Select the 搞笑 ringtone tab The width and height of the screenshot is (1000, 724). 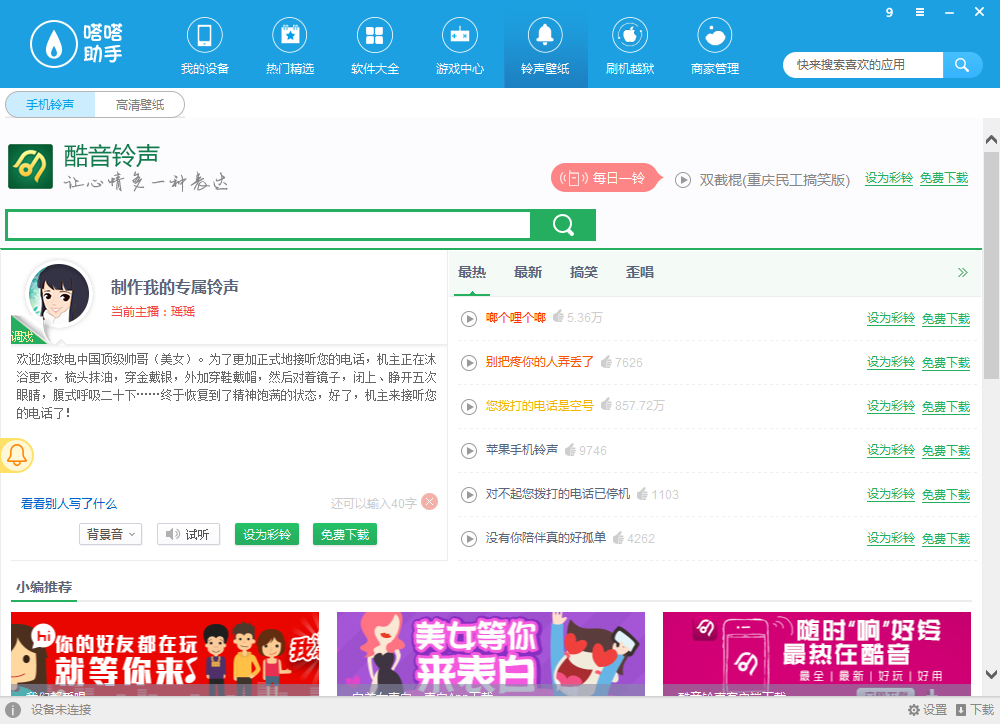pos(584,272)
